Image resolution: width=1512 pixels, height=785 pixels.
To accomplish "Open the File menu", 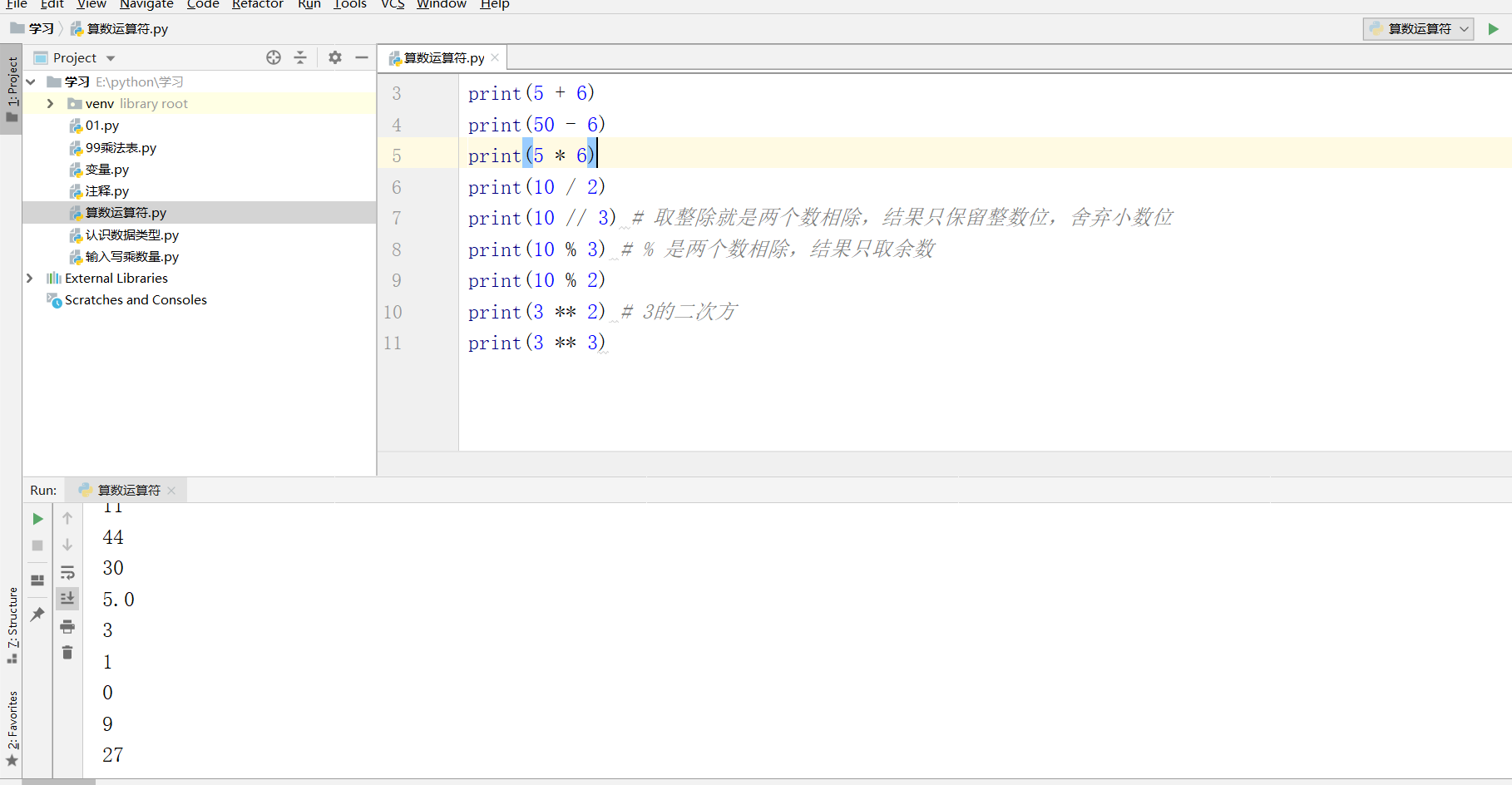I will pyautogui.click(x=17, y=4).
